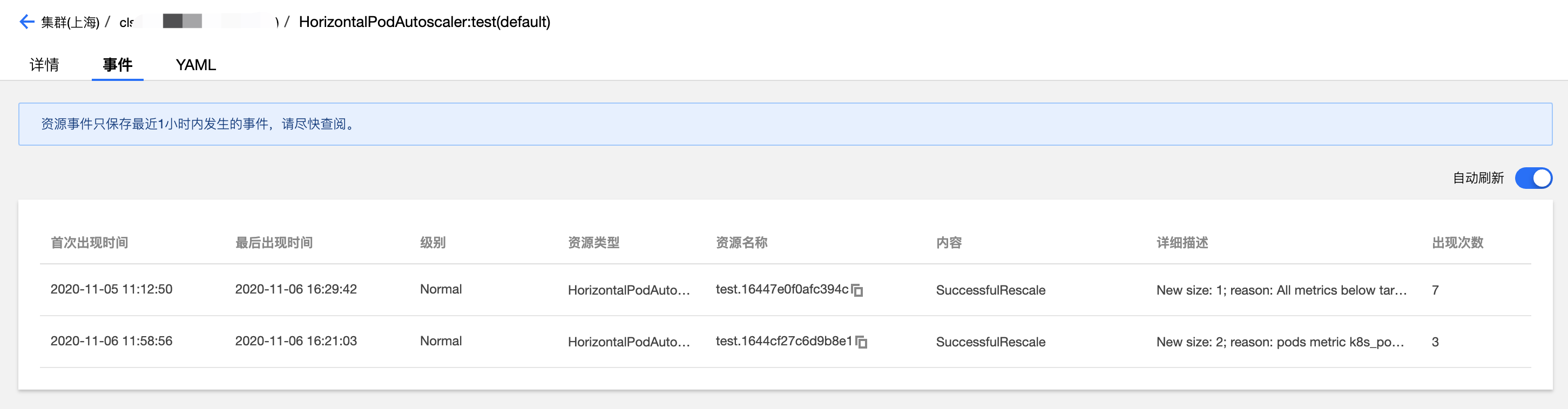
Task: Expand truncated description starting "New size: 1"
Action: coord(1281,290)
